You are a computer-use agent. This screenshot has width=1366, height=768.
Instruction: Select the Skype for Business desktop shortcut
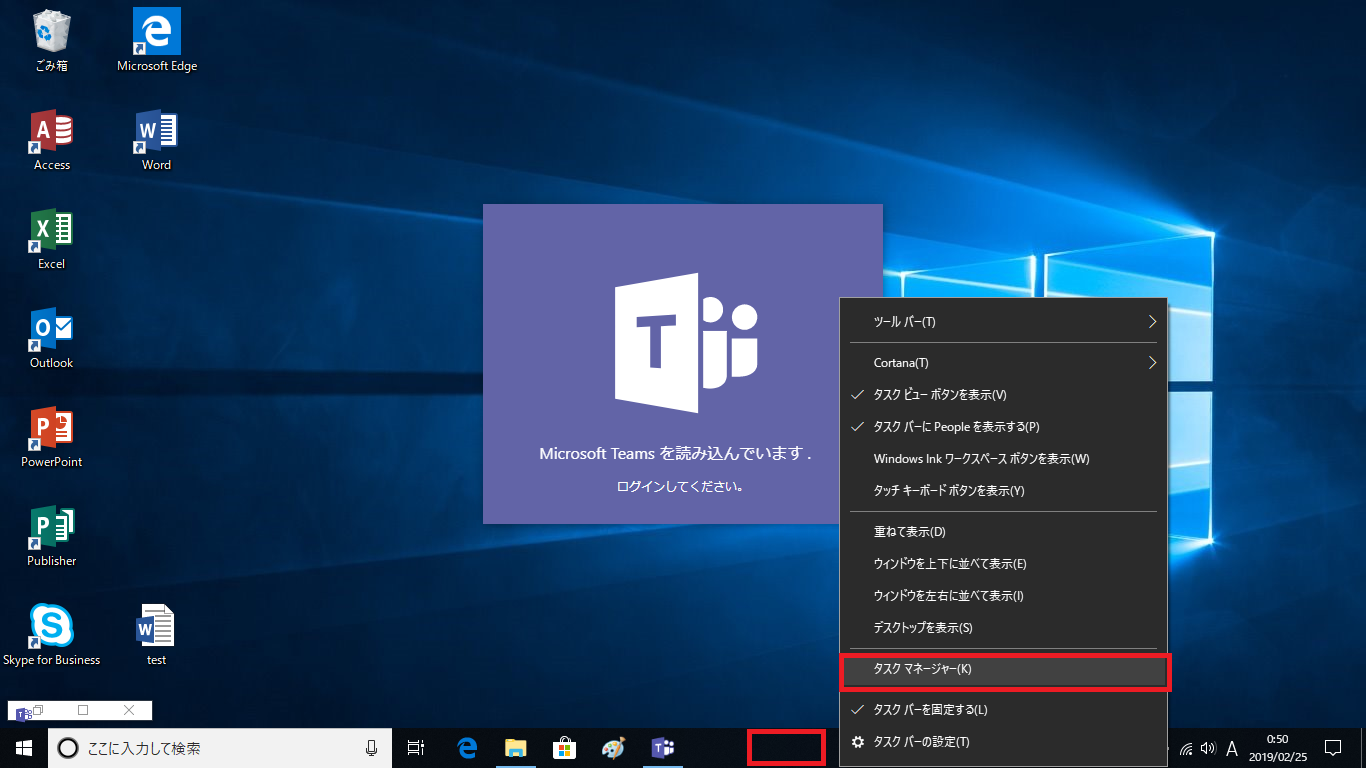(51, 636)
